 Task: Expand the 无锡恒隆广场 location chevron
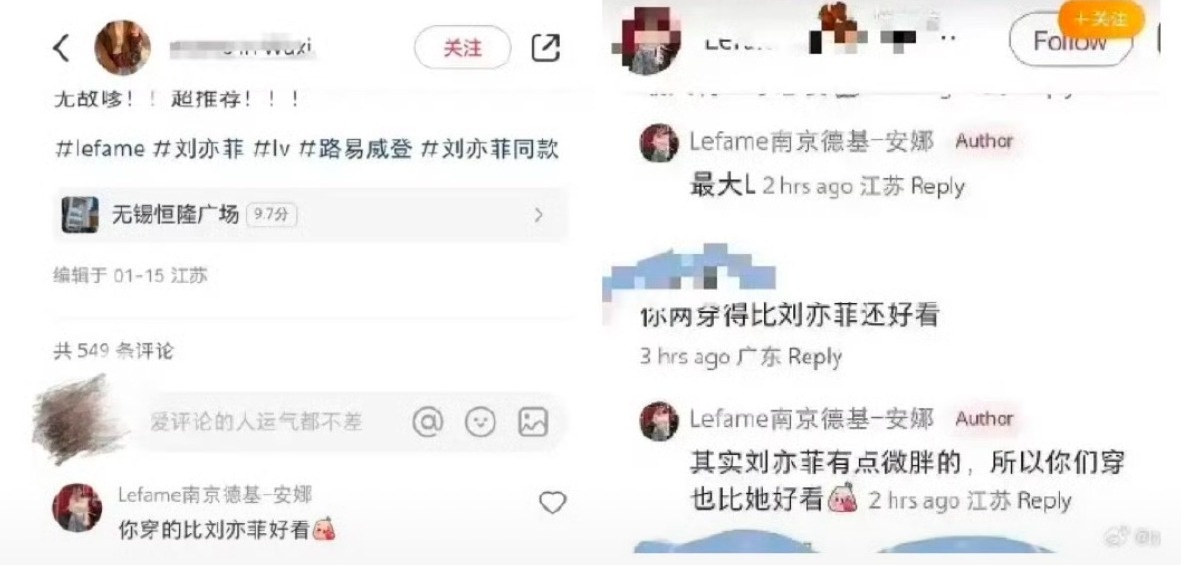coord(538,215)
